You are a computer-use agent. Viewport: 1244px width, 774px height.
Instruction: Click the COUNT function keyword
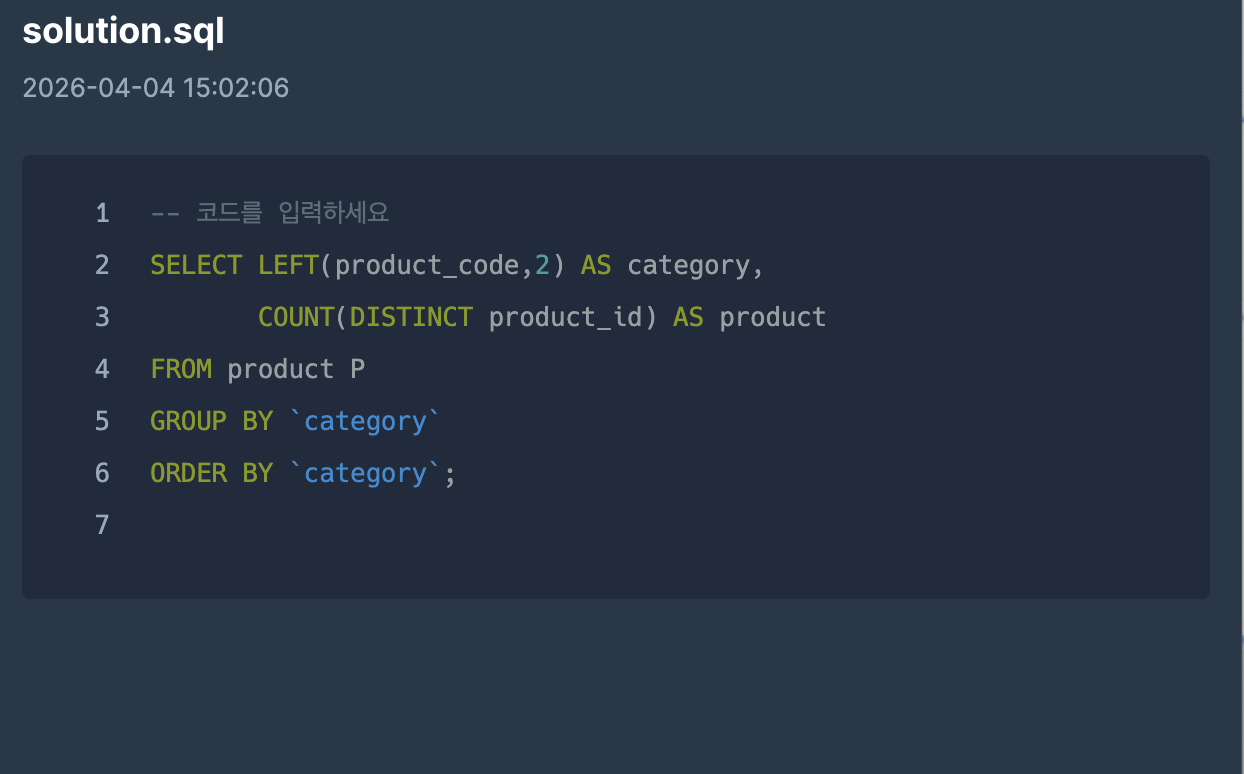pos(296,317)
